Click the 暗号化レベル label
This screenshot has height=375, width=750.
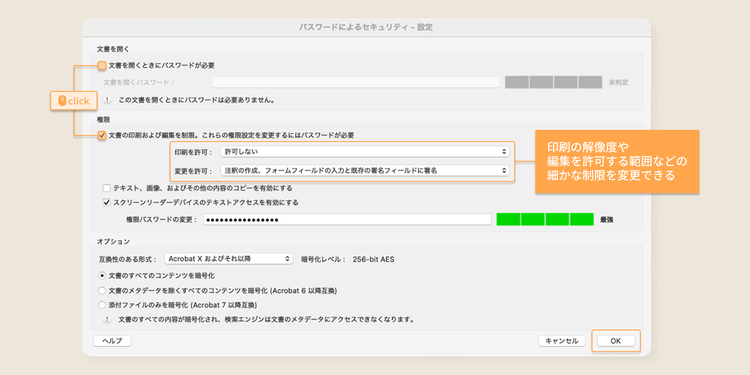[x=323, y=259]
